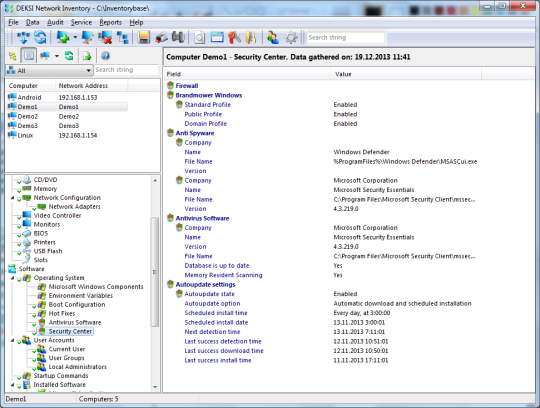This screenshot has height=408, width=540.
Task: Click the network scan down-arrow toolbar icon
Action: [23, 37]
